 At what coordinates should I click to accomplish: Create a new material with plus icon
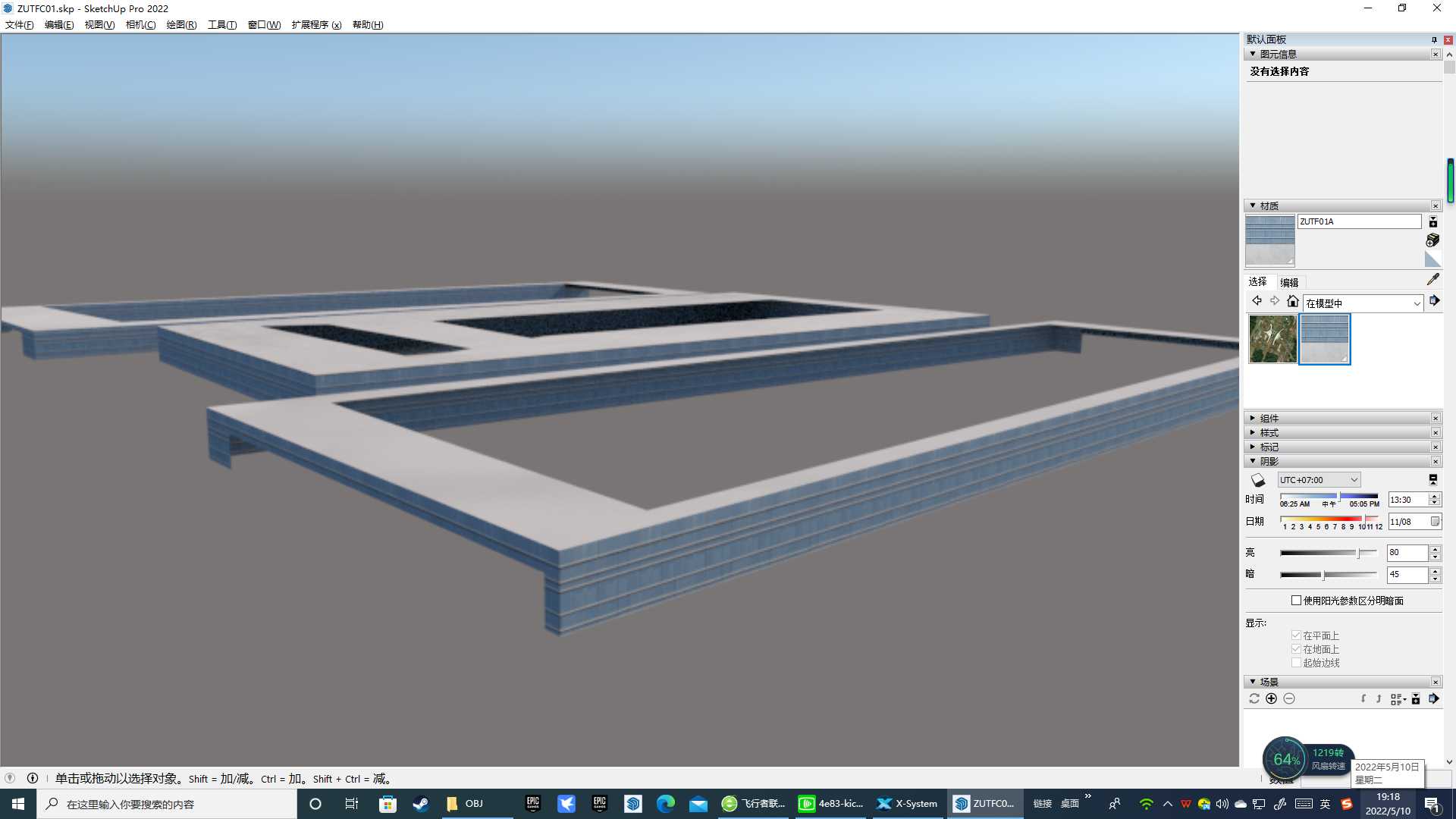tap(1432, 240)
